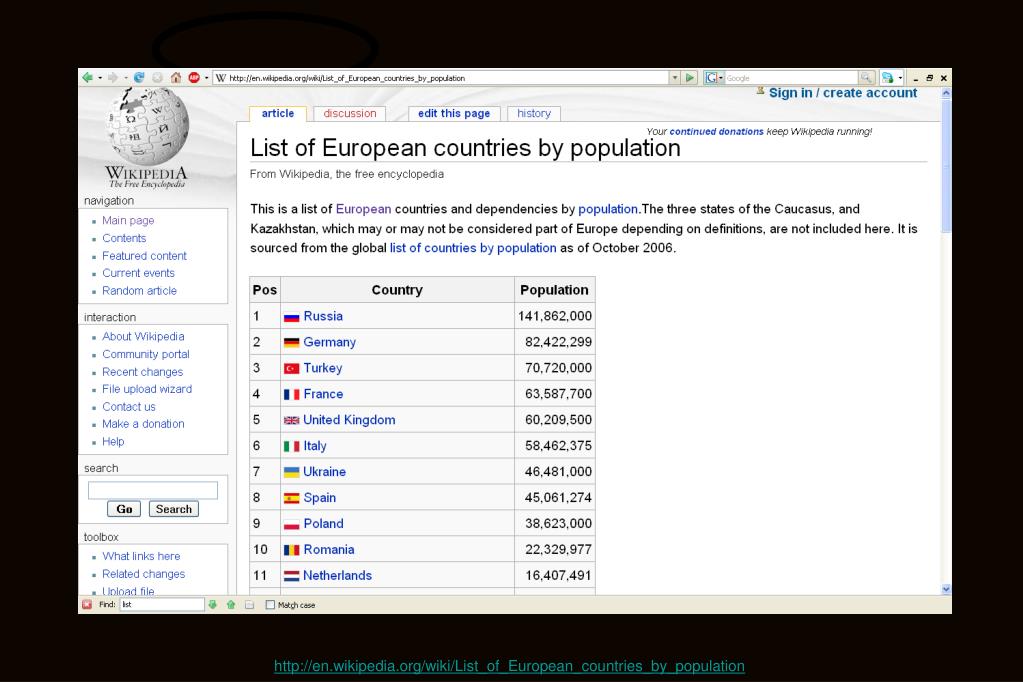Viewport: 1023px width, 682px height.
Task: Open the What links here link
Action: pyautogui.click(x=141, y=556)
